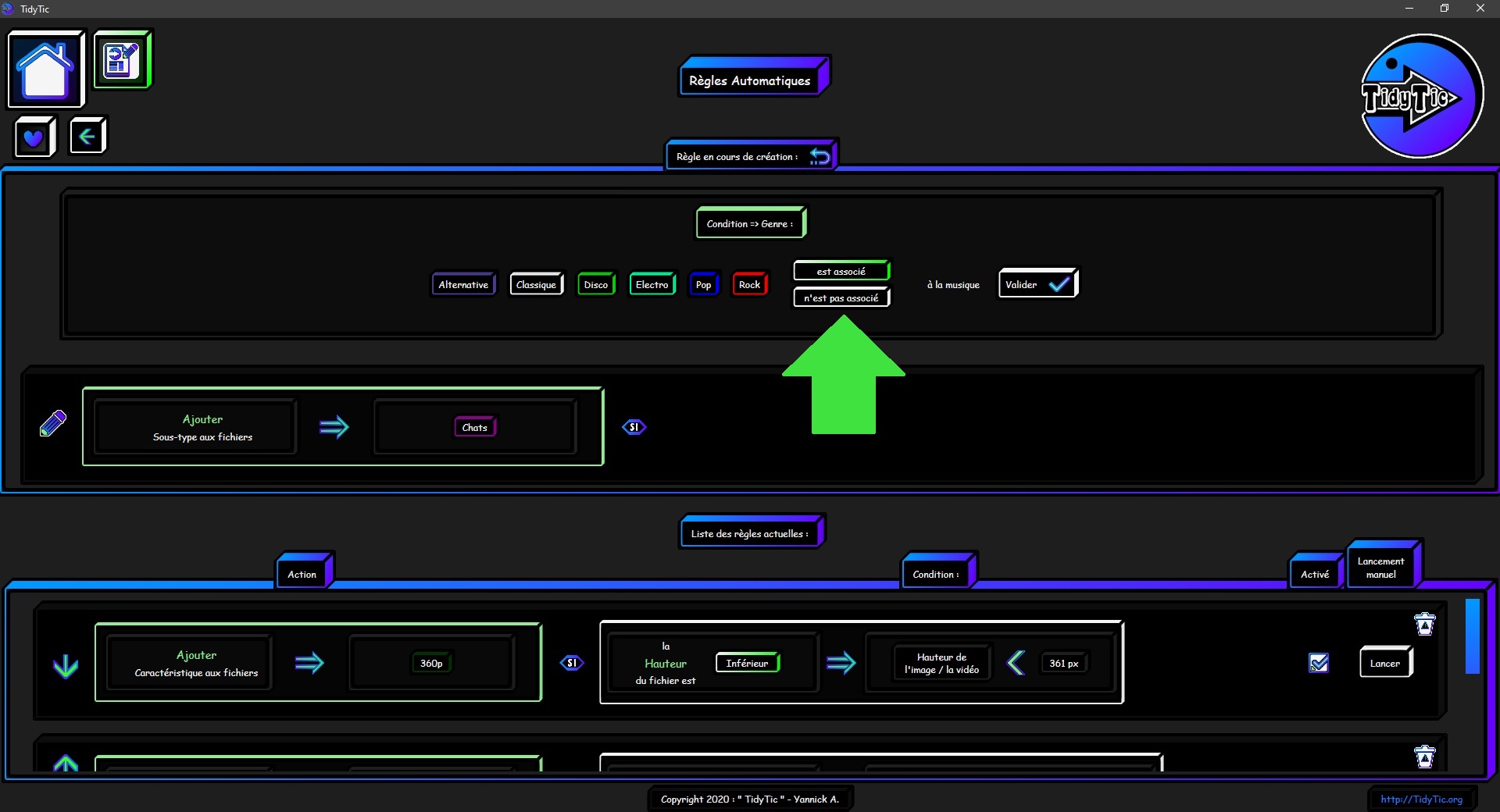Launch the 360p rule with Lancer
1500x812 pixels.
pos(1385,663)
